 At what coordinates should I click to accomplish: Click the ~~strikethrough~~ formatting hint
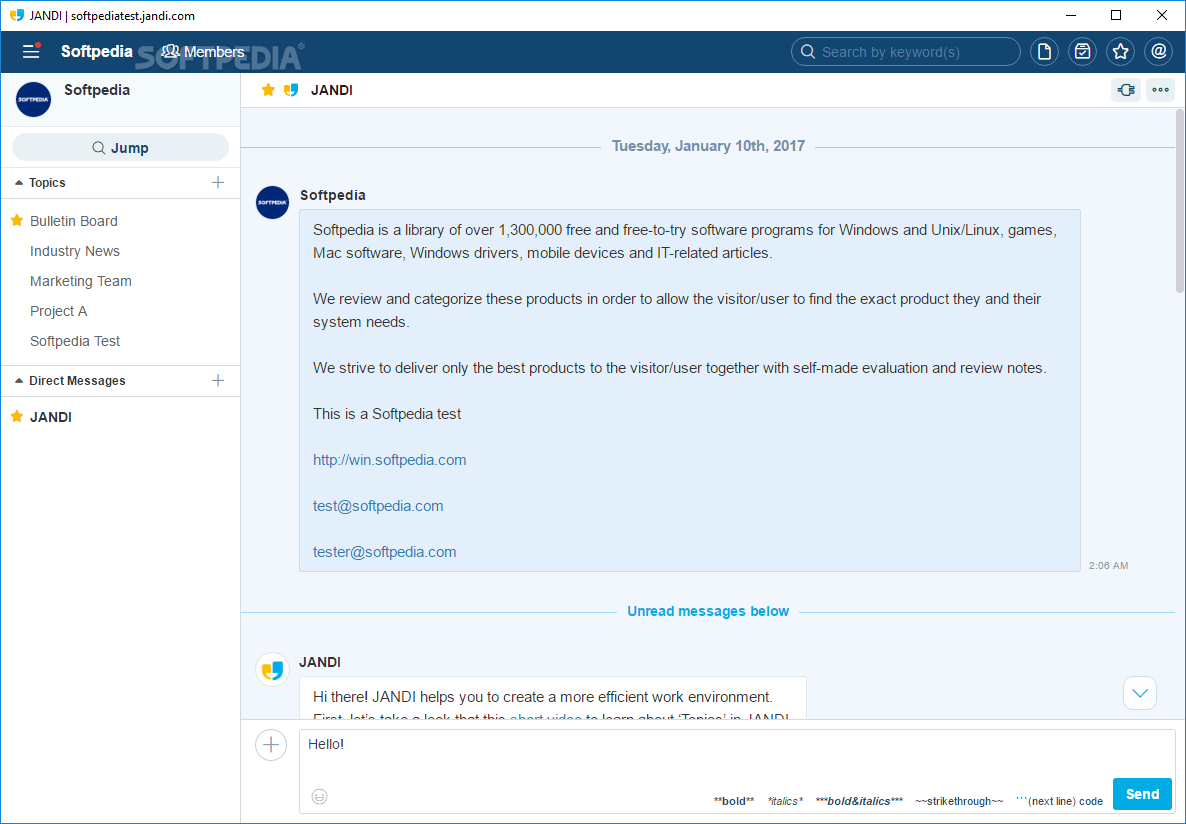[959, 801]
